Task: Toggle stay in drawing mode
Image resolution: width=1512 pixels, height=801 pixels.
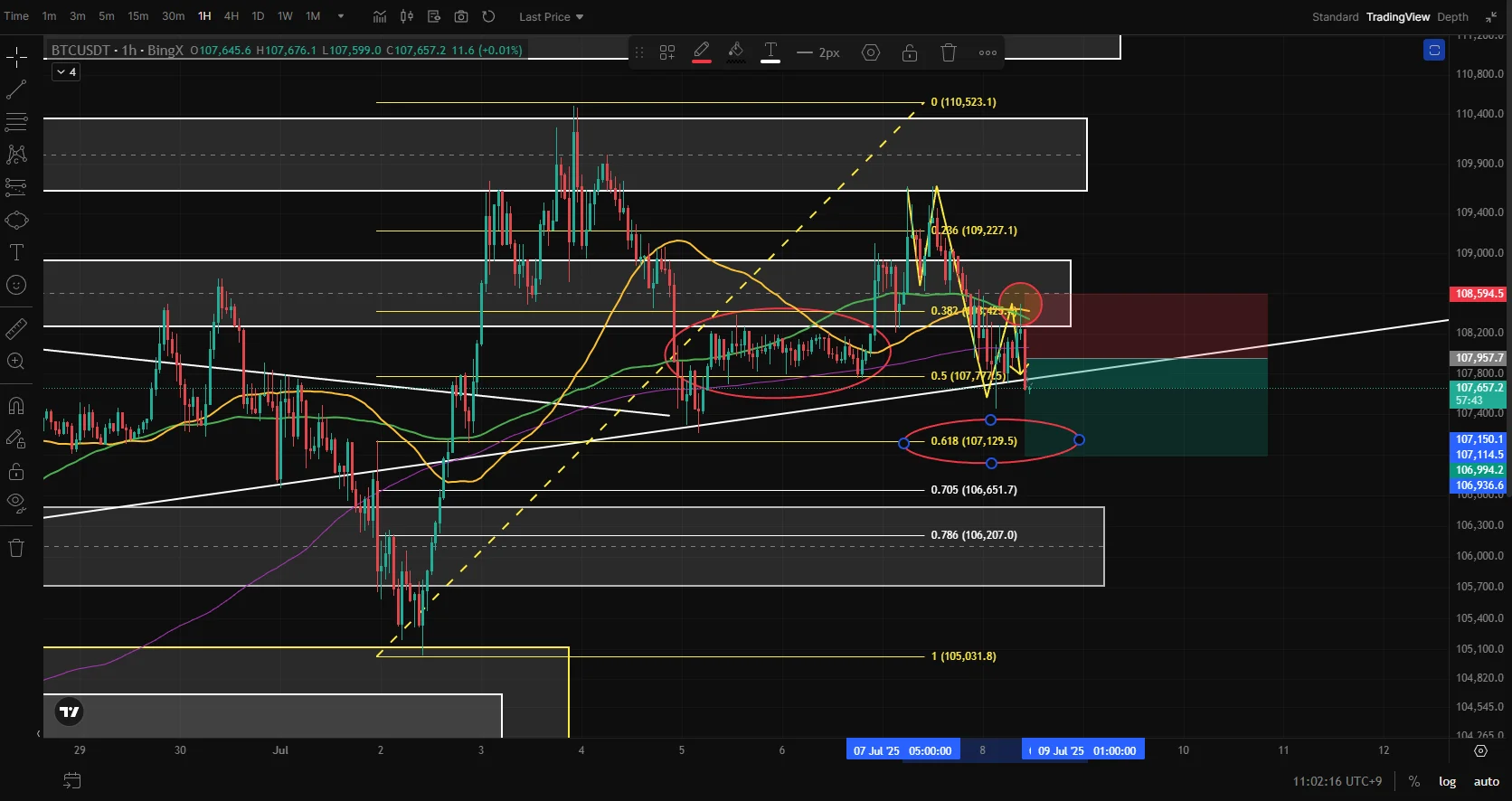Action: coord(16,439)
